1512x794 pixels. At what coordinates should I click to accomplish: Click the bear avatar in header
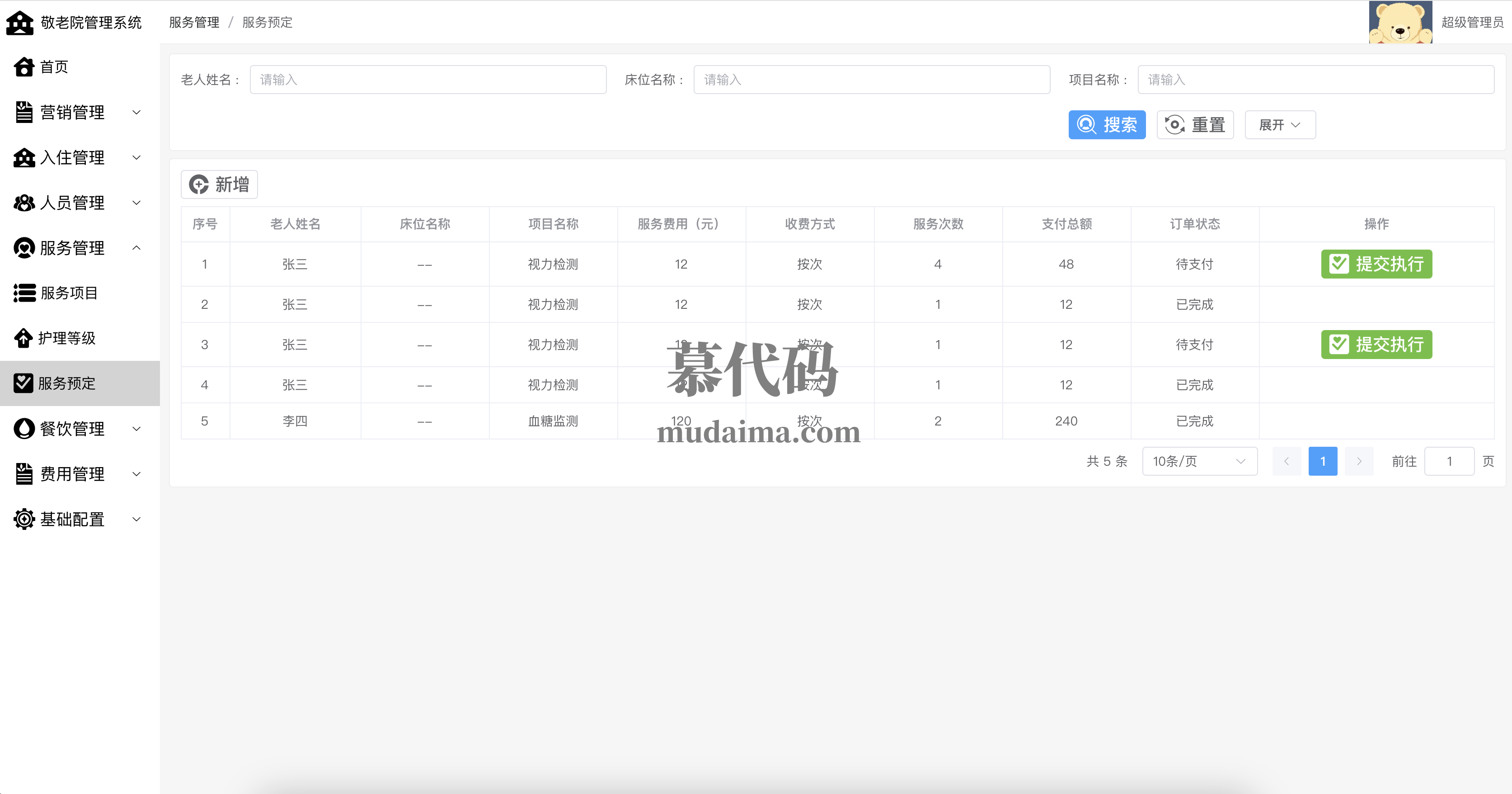coord(1400,22)
